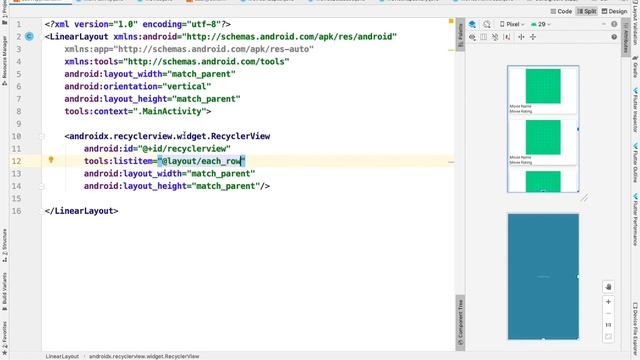
Task: Open the Palette side panel
Action: 460,34
